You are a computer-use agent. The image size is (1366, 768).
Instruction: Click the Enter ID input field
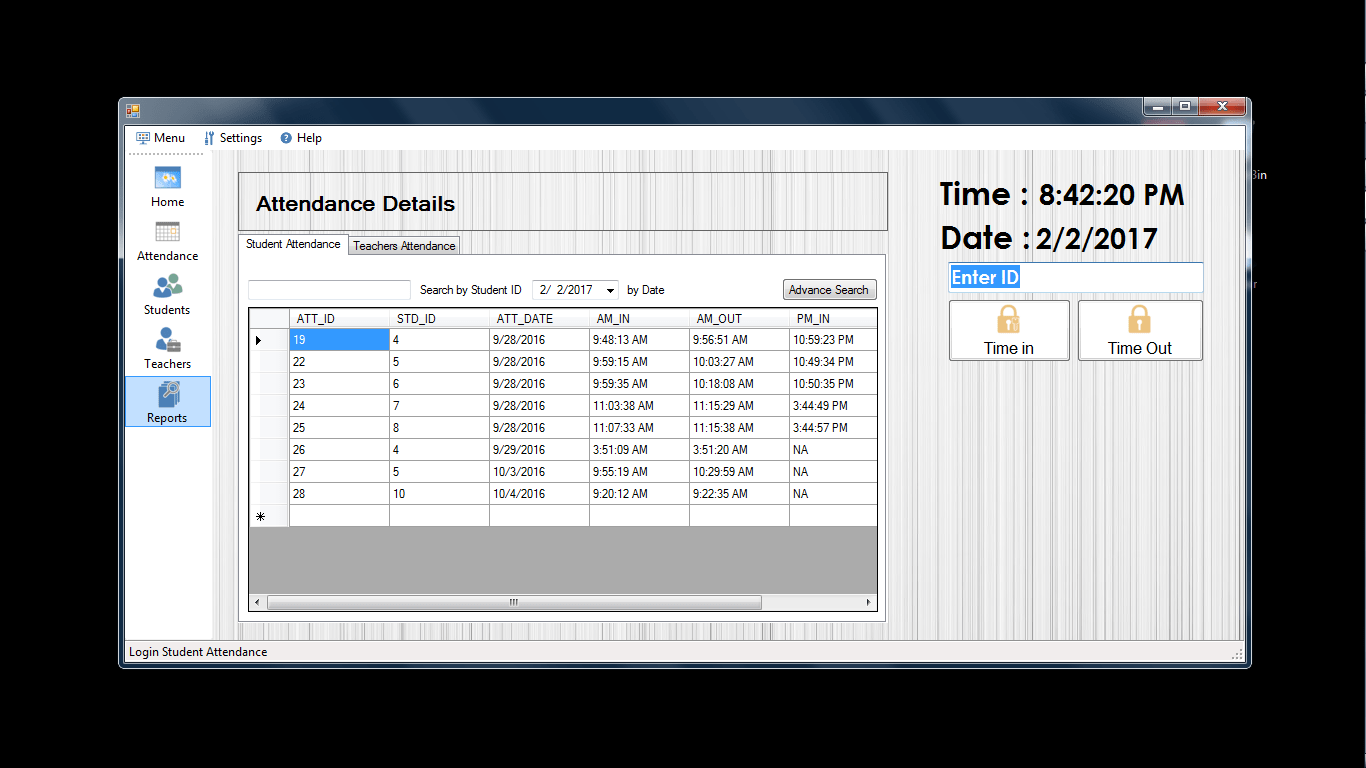pyautogui.click(x=1075, y=277)
